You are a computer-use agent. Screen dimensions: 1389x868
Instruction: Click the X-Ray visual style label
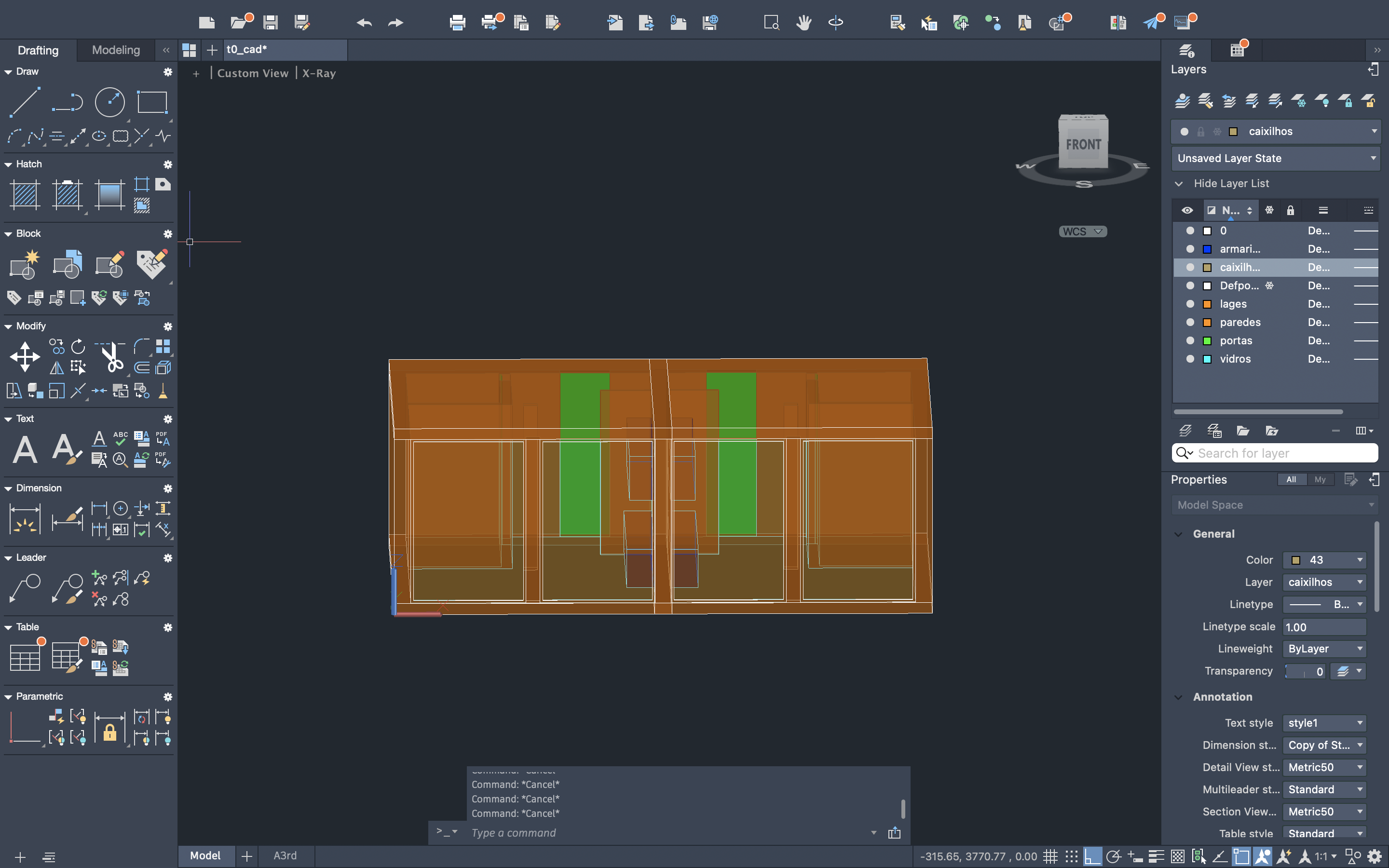pos(318,73)
